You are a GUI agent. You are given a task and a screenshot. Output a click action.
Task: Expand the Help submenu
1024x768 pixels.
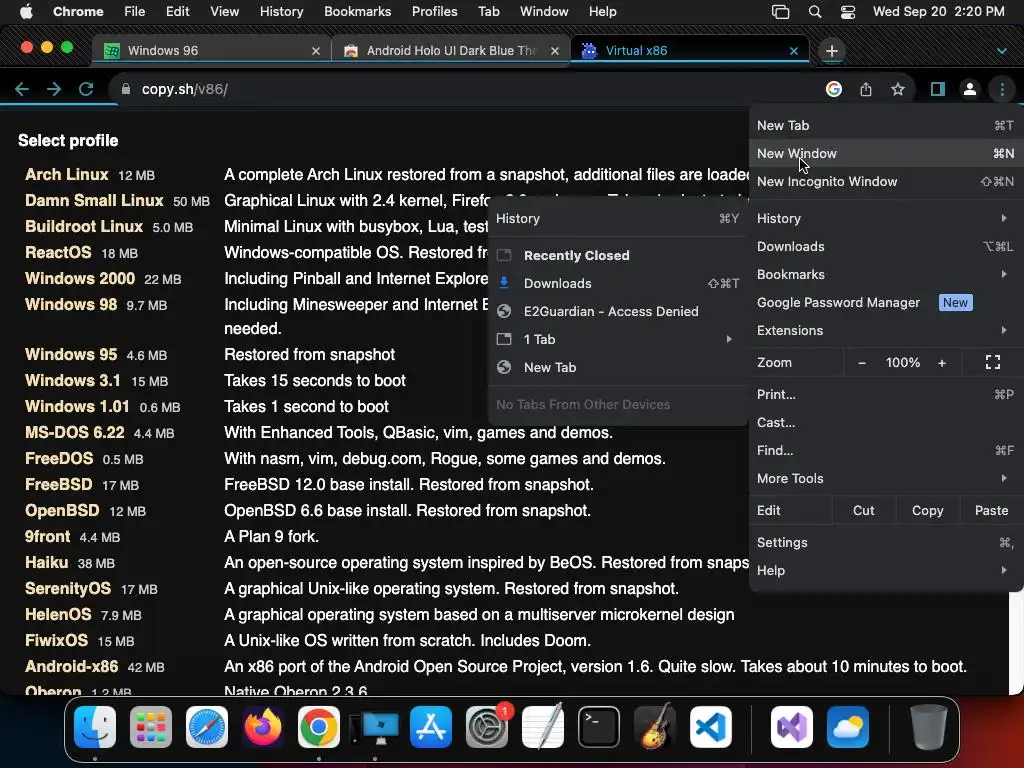pos(886,571)
